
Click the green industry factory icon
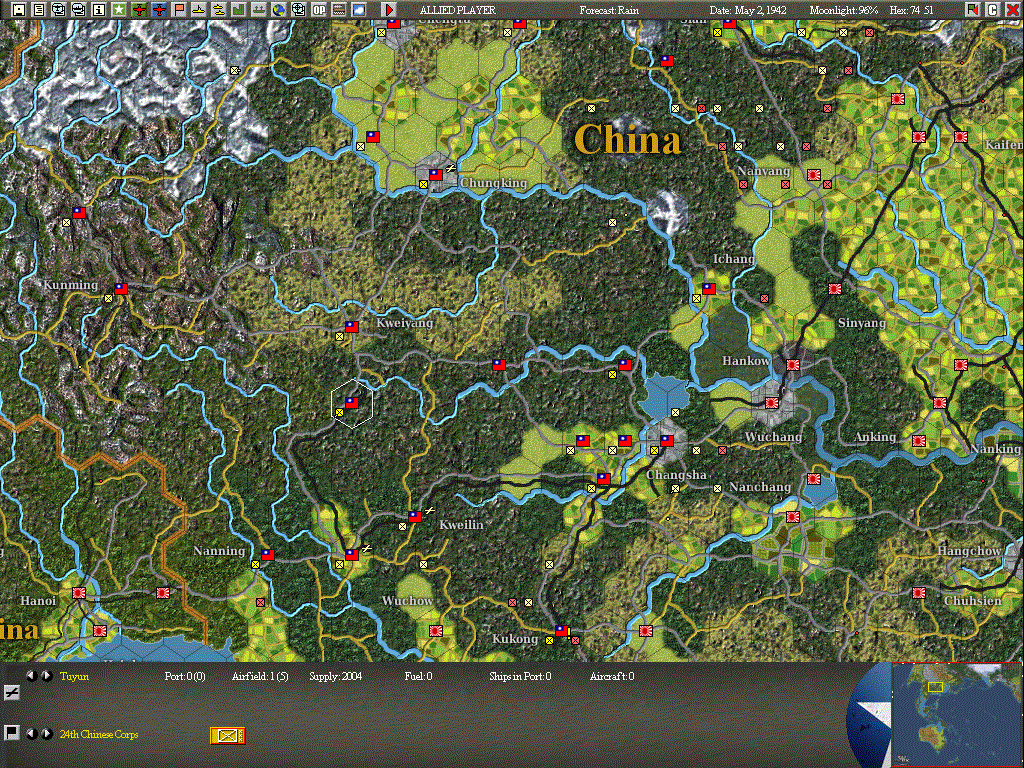point(238,10)
